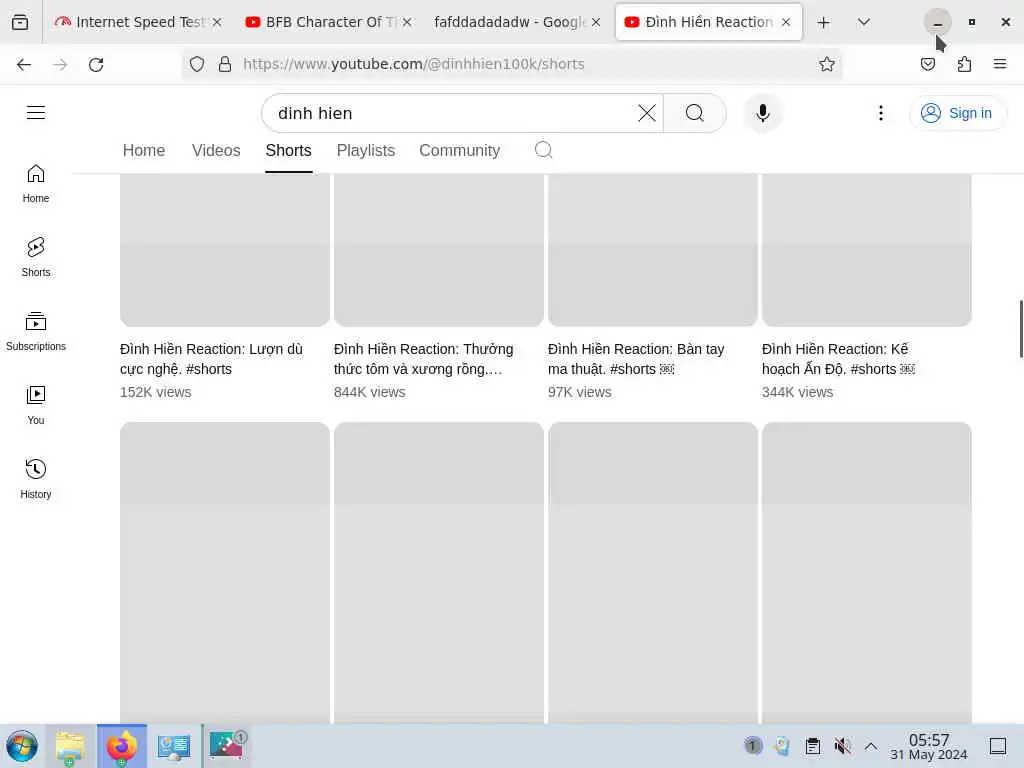Open the channel Community tab
Viewport: 1024px width, 768px height.
coord(459,150)
